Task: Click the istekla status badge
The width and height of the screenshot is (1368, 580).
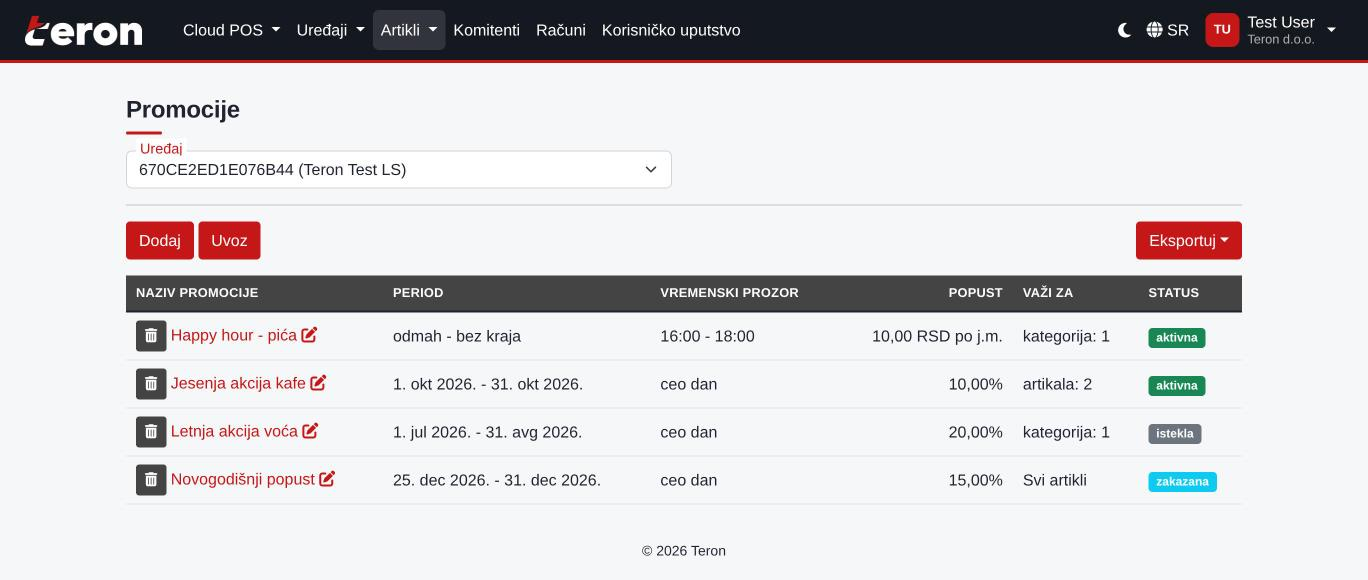Action: click(1175, 434)
